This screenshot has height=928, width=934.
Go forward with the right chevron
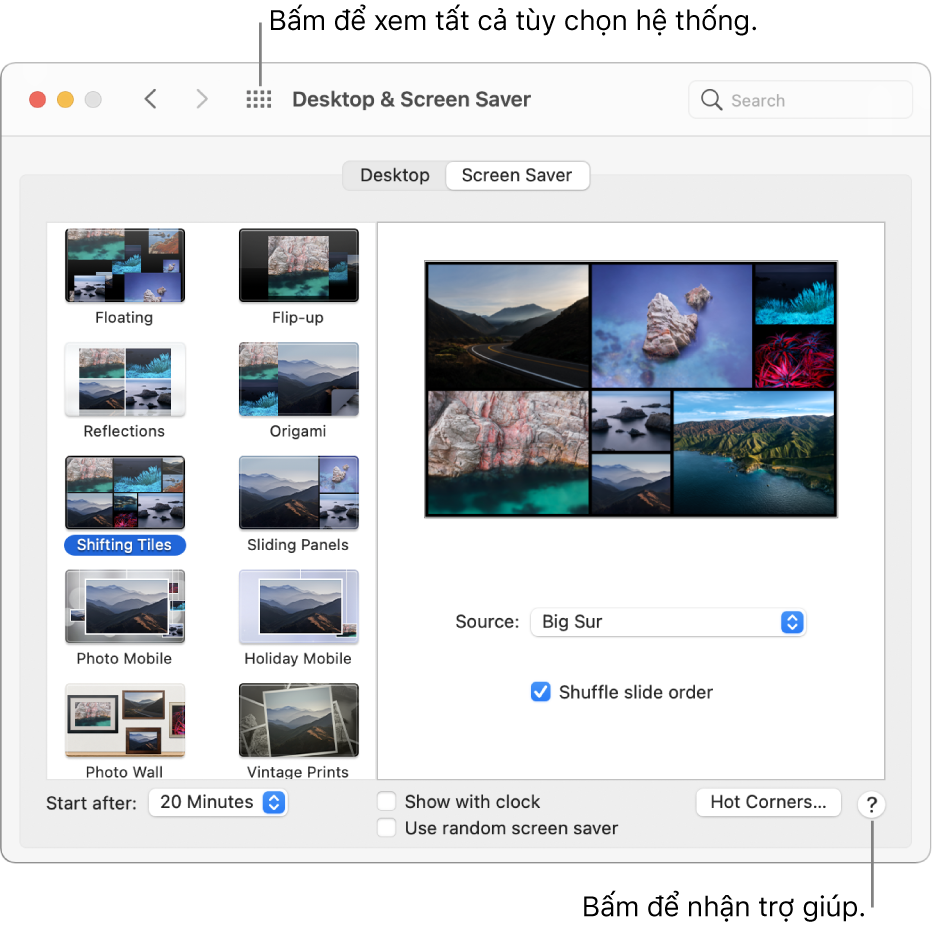click(x=202, y=99)
